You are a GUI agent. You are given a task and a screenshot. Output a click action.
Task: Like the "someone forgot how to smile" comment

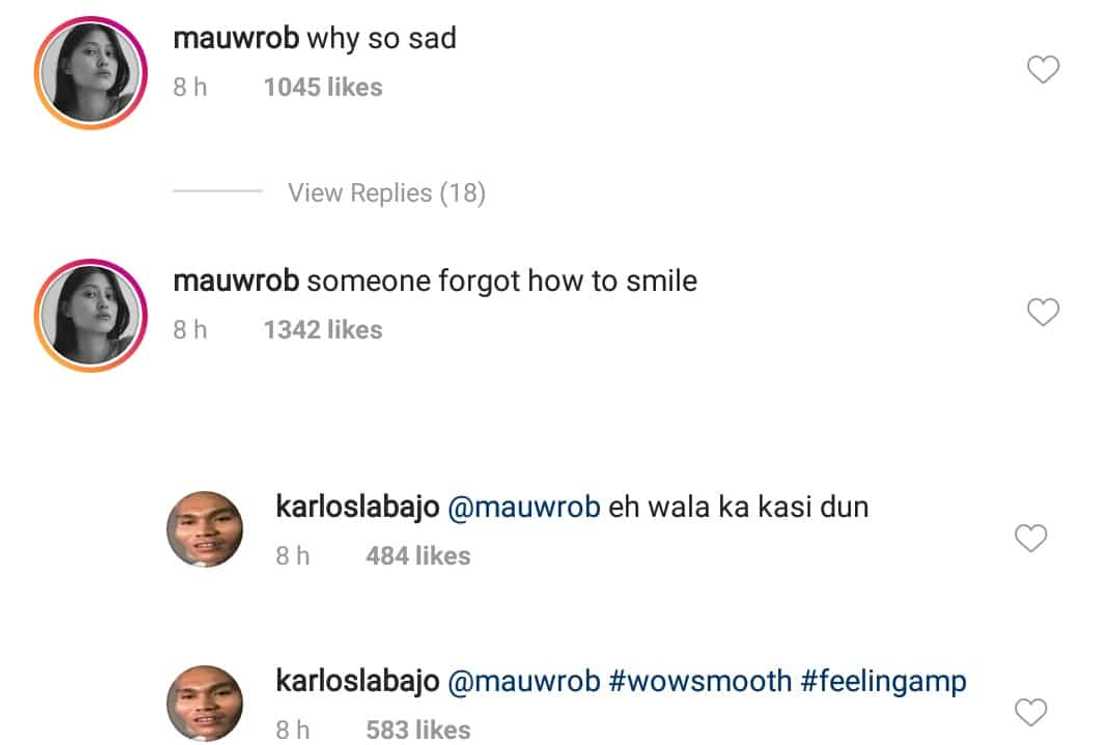pyautogui.click(x=1043, y=312)
